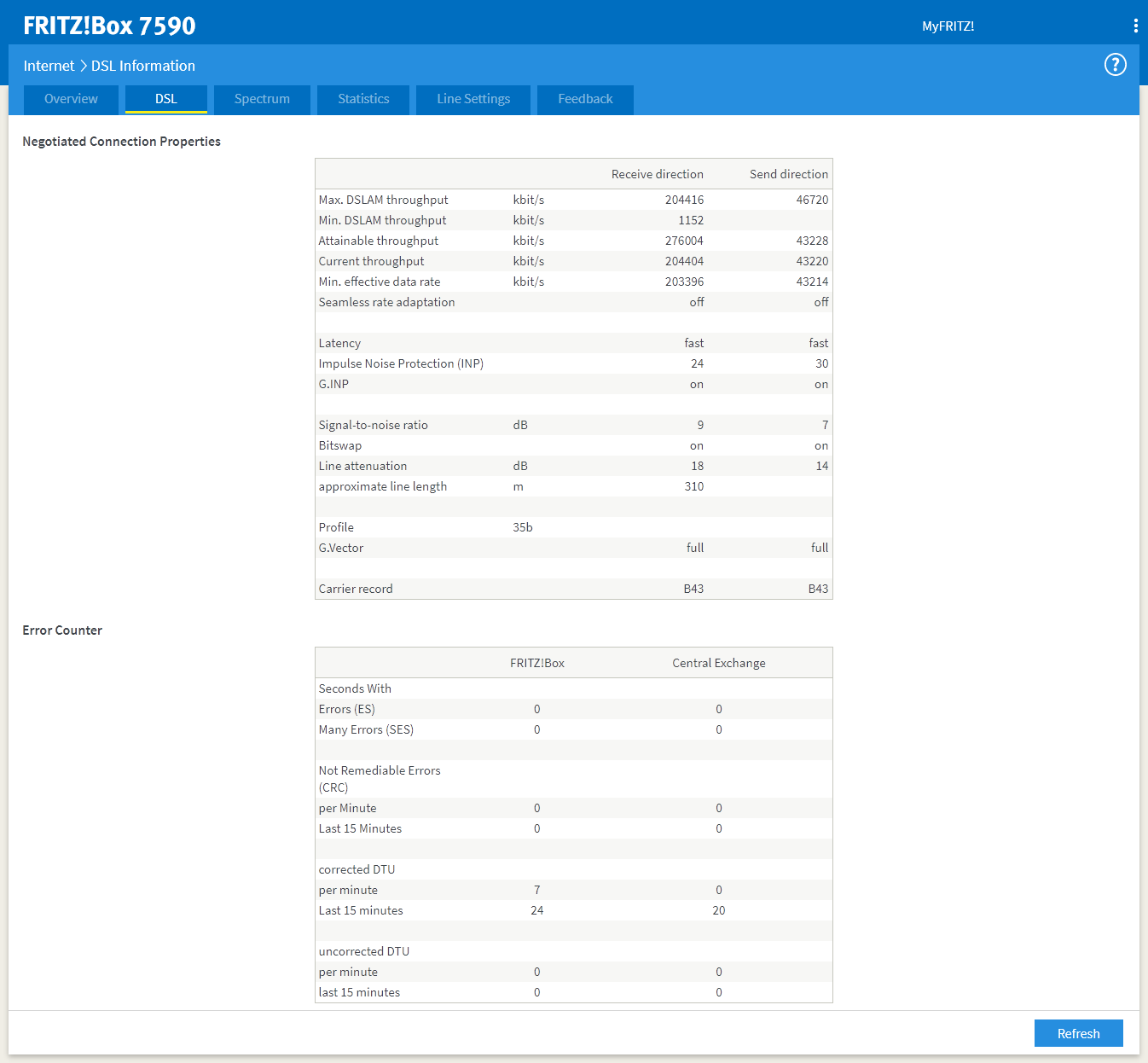
Task: Select Min. effective data rate value 43214
Action: [x=812, y=282]
